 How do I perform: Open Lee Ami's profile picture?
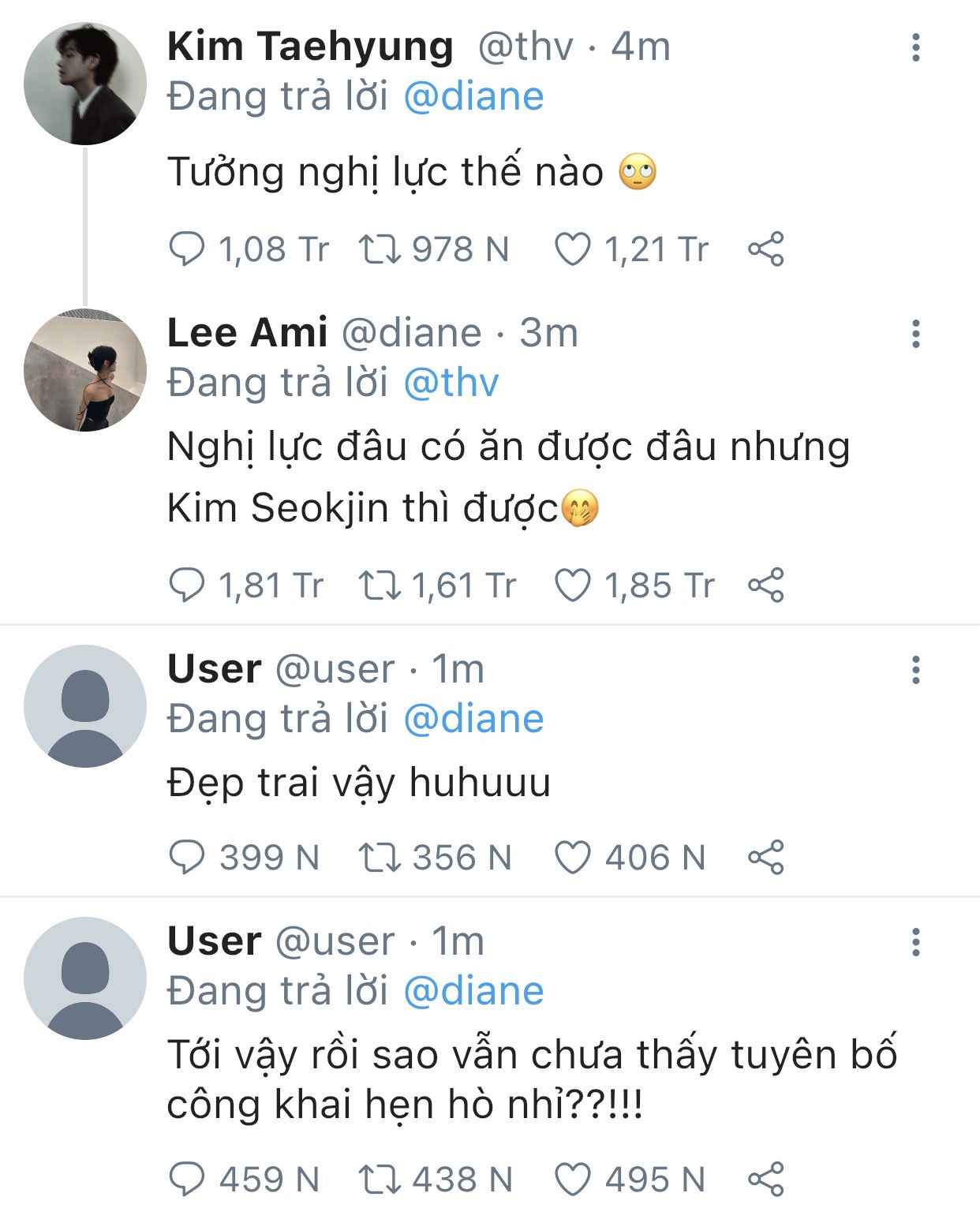[x=85, y=370]
